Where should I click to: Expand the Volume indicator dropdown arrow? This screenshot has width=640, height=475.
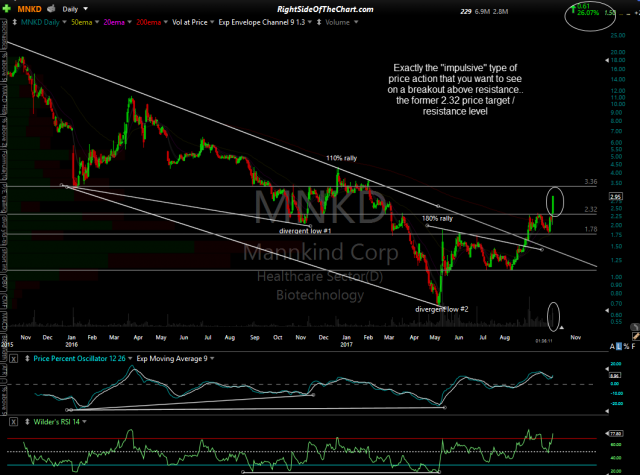pos(356,22)
